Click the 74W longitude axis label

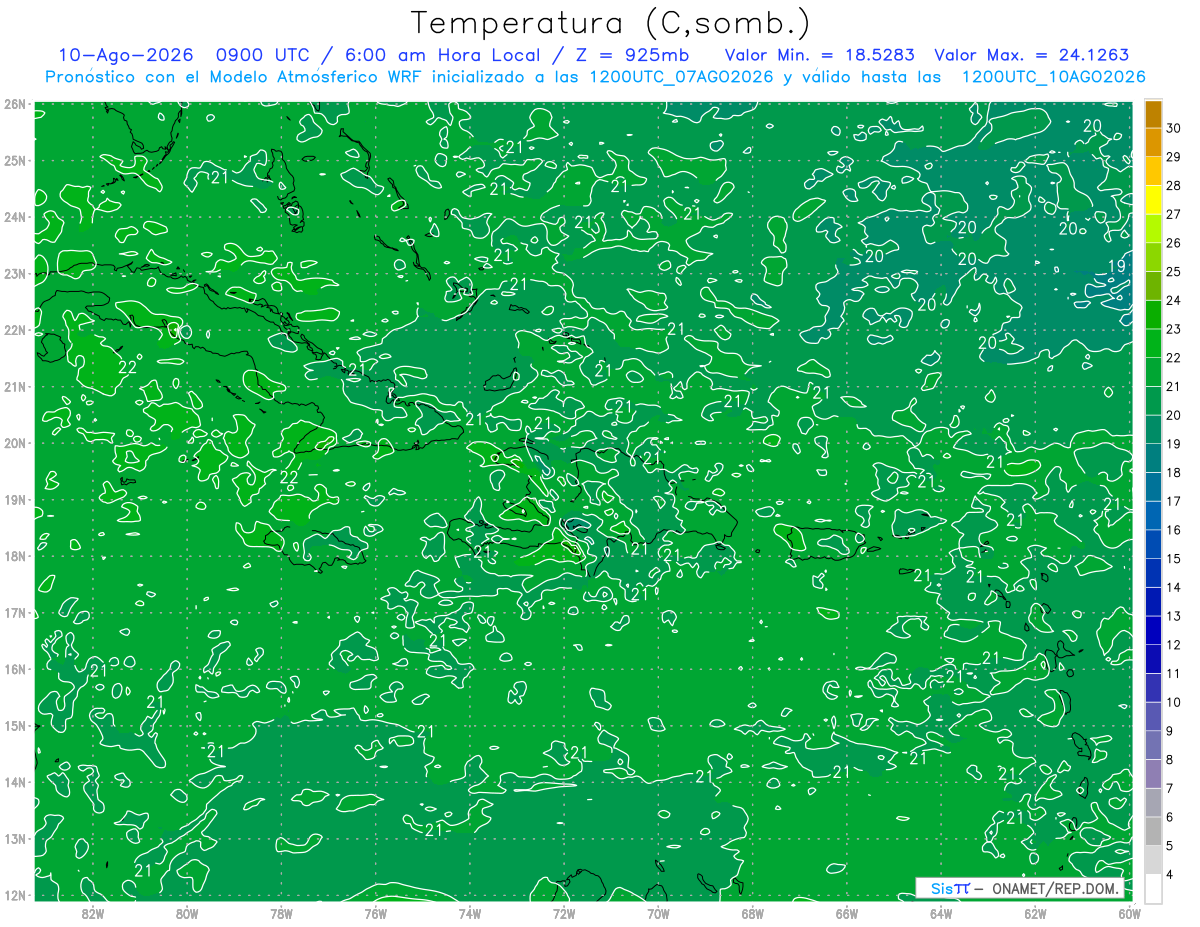pyautogui.click(x=469, y=913)
